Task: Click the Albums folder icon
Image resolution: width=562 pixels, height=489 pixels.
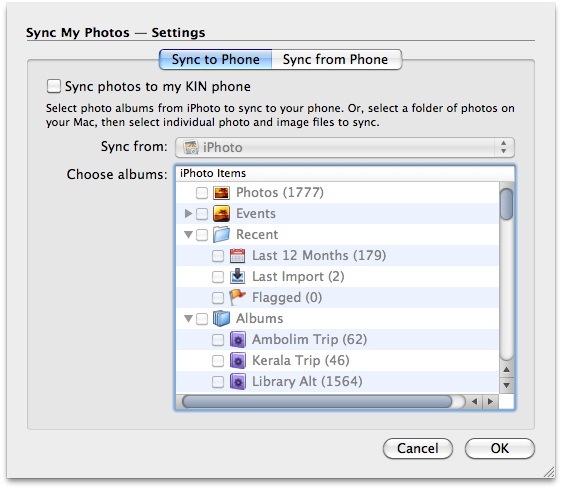Action: (221, 318)
